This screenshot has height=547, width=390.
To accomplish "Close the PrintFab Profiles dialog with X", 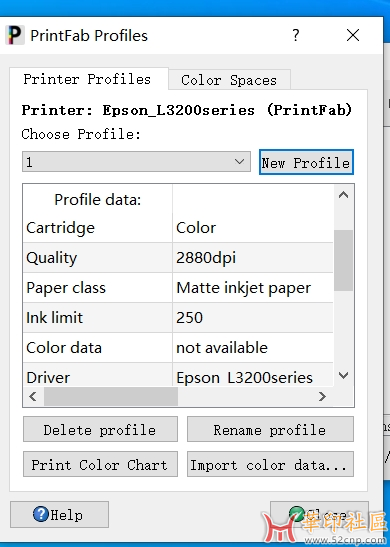I will click(x=353, y=35).
